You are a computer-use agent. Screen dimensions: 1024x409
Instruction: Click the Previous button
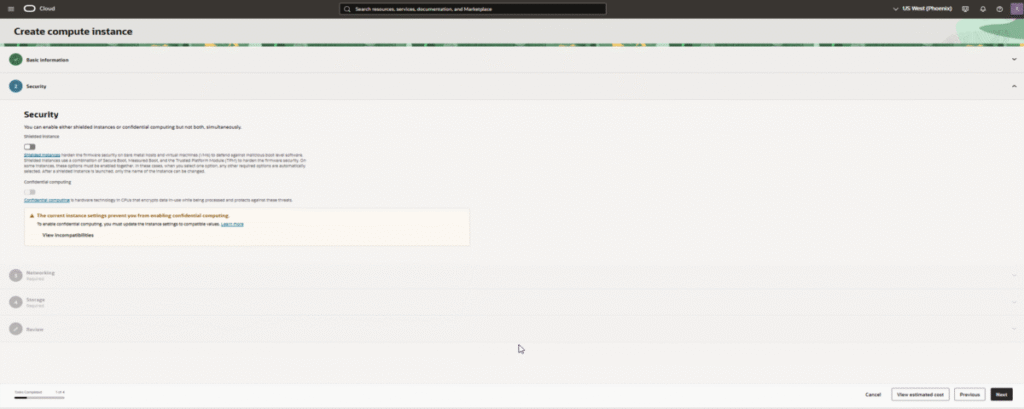[969, 394]
